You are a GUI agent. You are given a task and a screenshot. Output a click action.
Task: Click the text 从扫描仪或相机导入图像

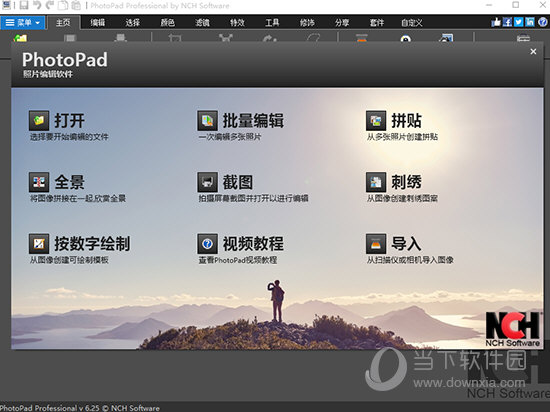point(410,260)
